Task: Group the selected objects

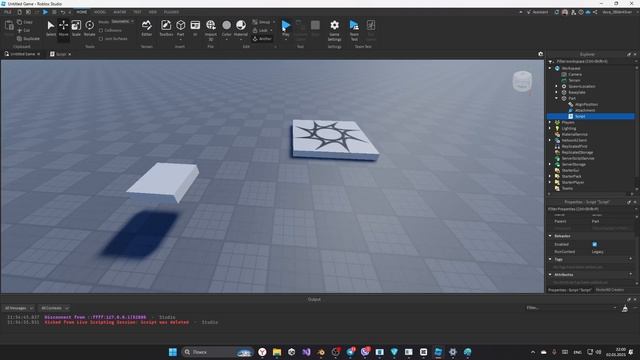Action: click(263, 22)
